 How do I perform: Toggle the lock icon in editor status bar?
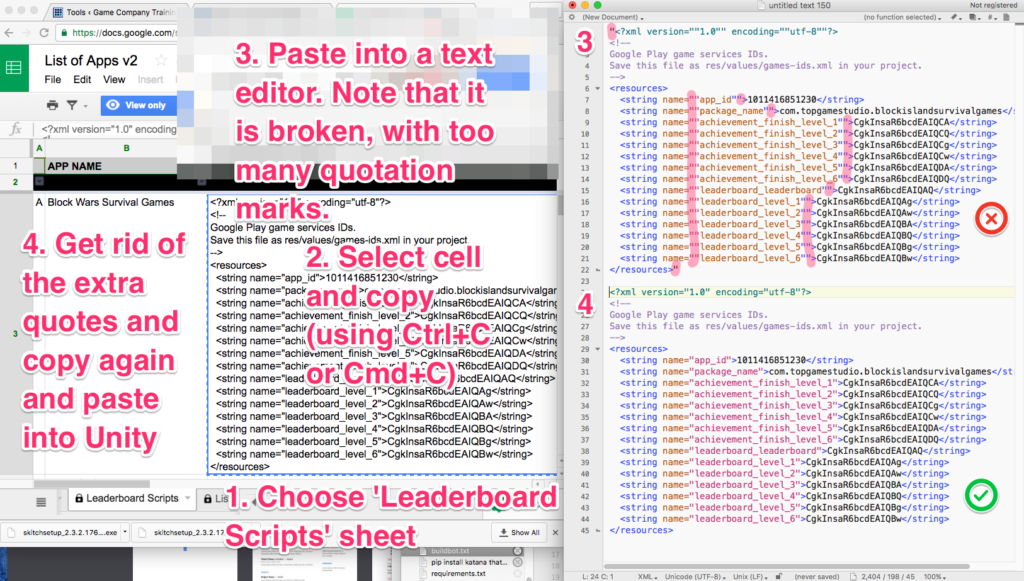pos(779,576)
